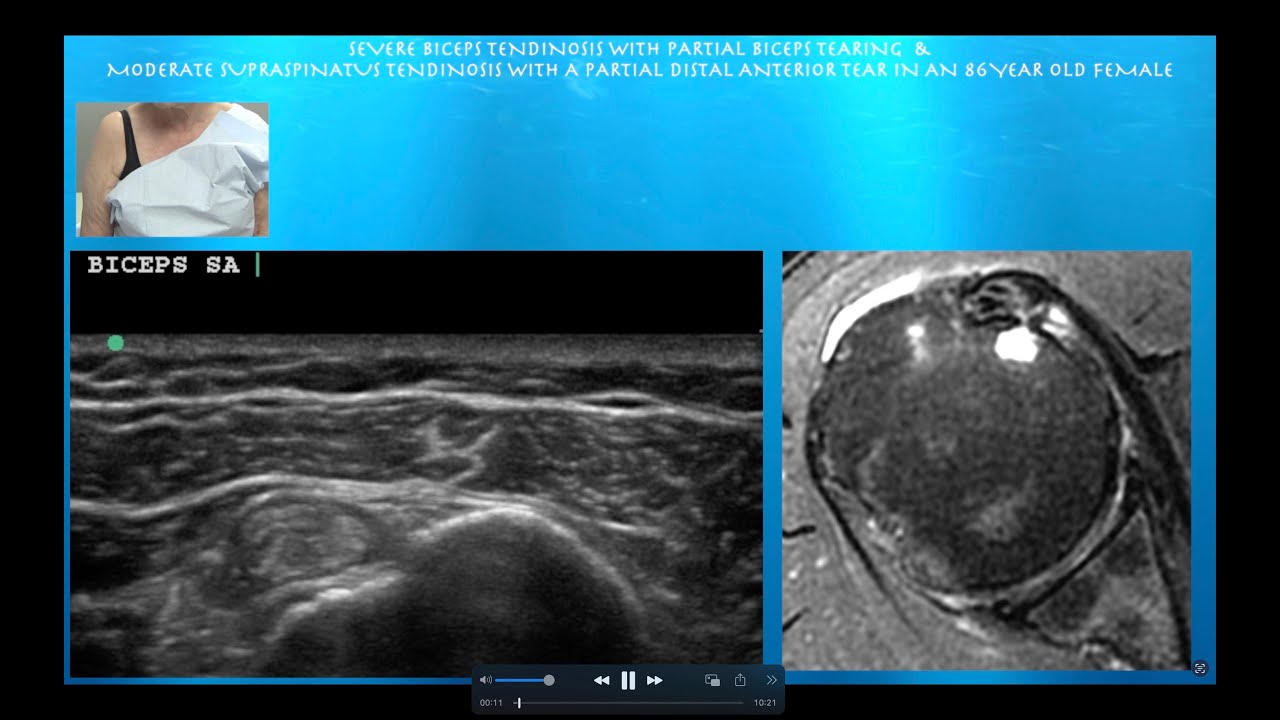1280x720 pixels.
Task: Click the patient photo thumbnail
Action: coord(172,169)
